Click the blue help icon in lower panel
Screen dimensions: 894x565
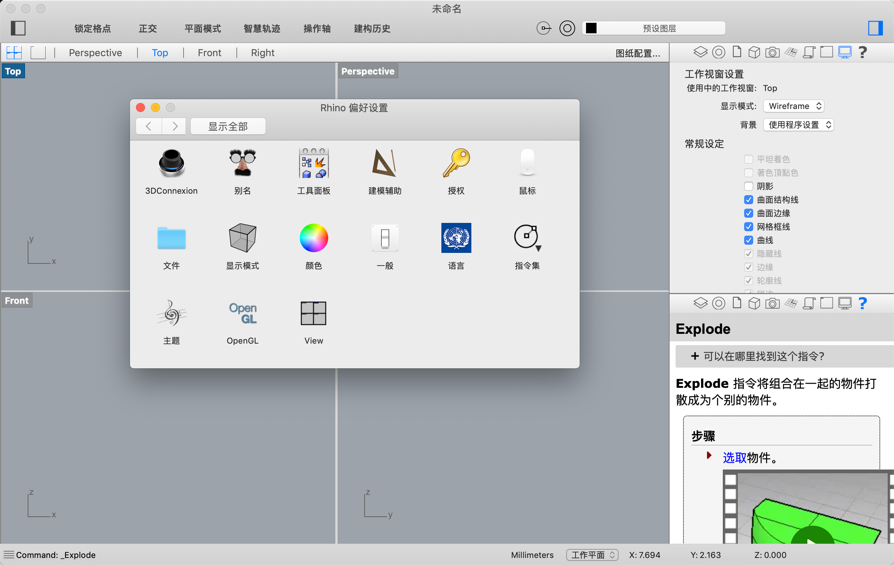point(863,303)
